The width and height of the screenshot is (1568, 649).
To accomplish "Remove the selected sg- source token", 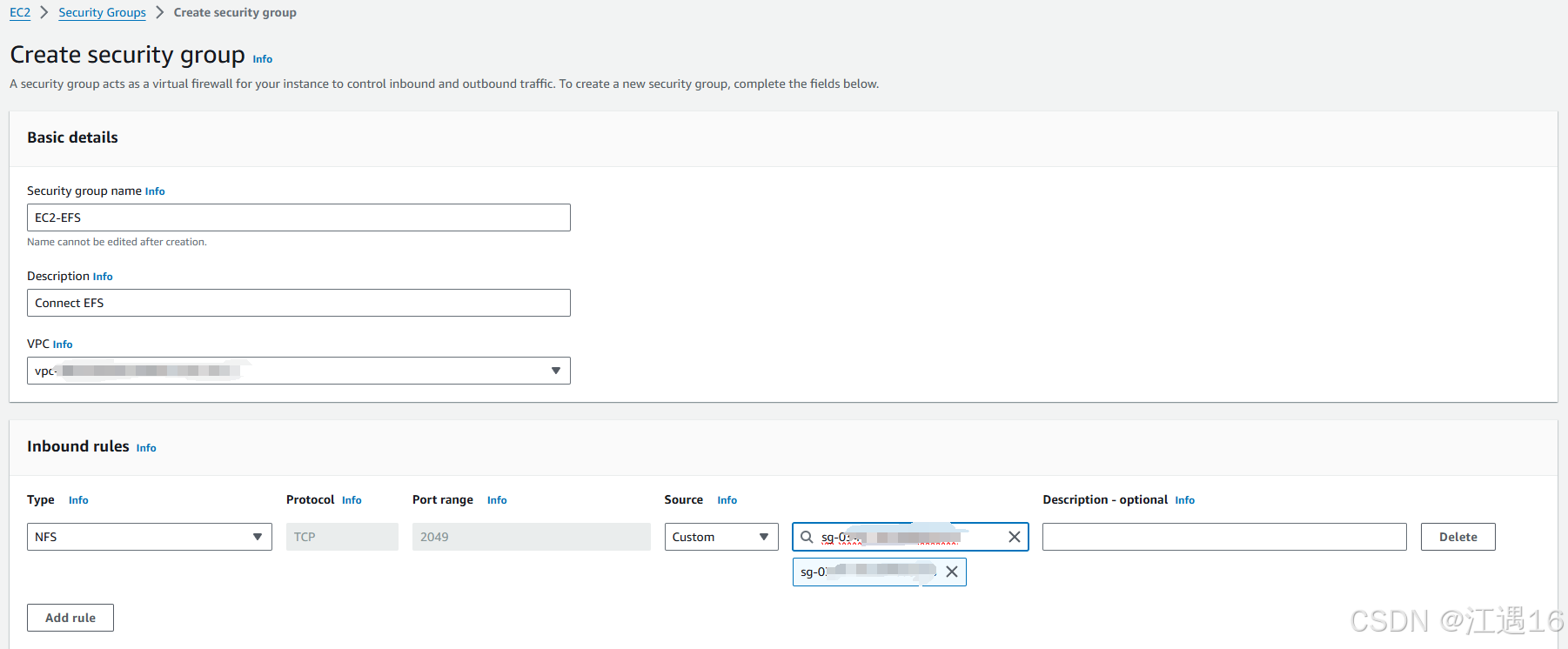I will pyautogui.click(x=952, y=572).
